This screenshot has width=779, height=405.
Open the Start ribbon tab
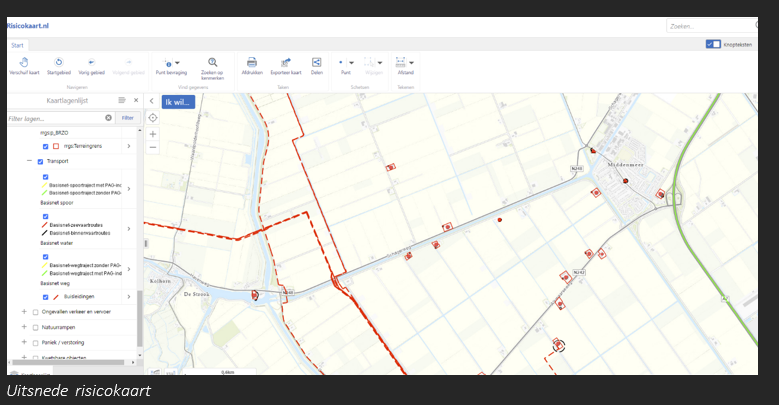pyautogui.click(x=17, y=45)
